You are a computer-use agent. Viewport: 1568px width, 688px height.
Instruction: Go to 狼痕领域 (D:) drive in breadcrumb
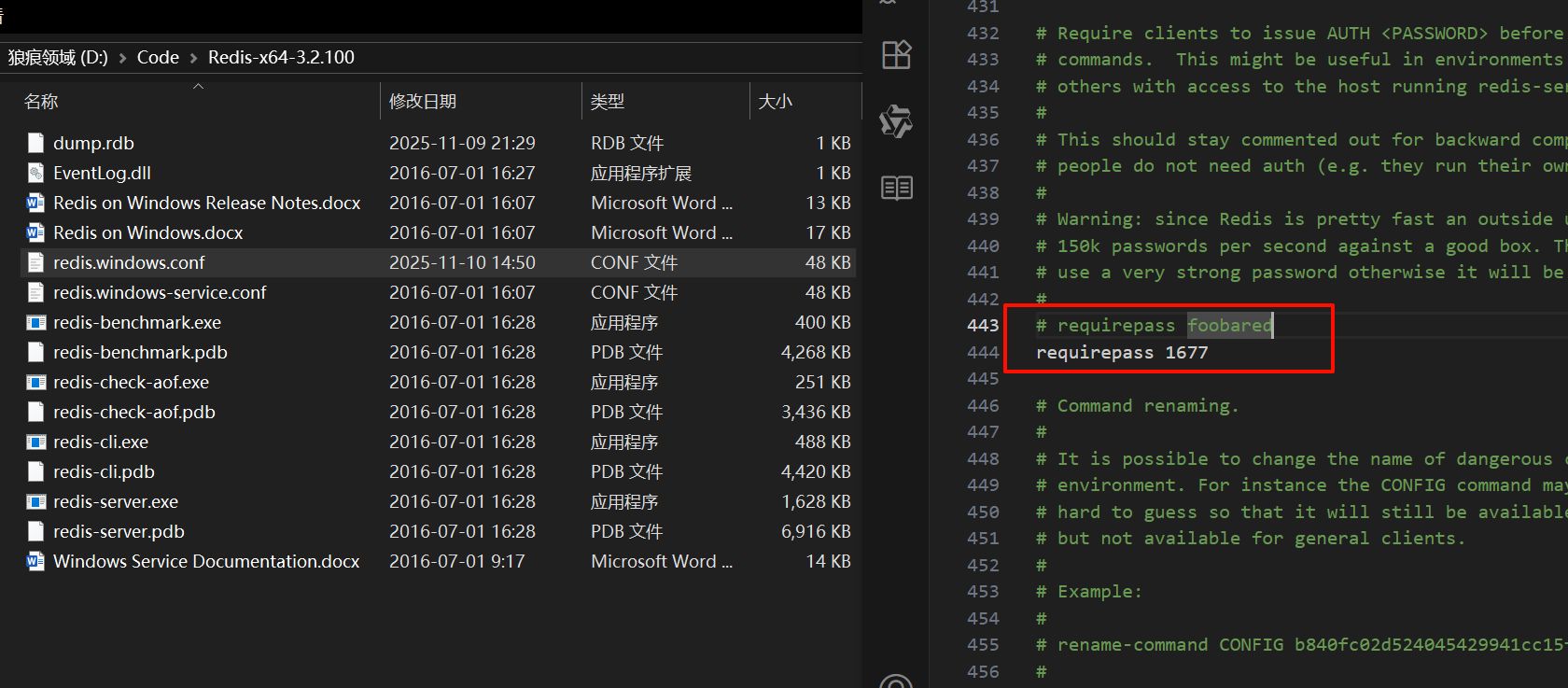pos(58,58)
